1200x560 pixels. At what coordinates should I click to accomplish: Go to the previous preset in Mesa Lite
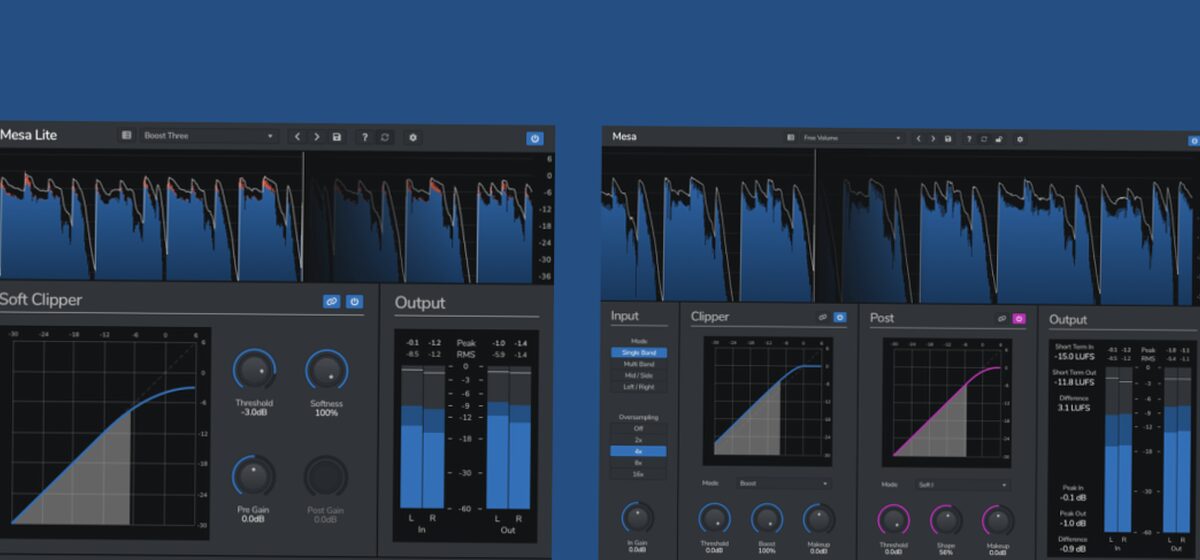pos(297,137)
